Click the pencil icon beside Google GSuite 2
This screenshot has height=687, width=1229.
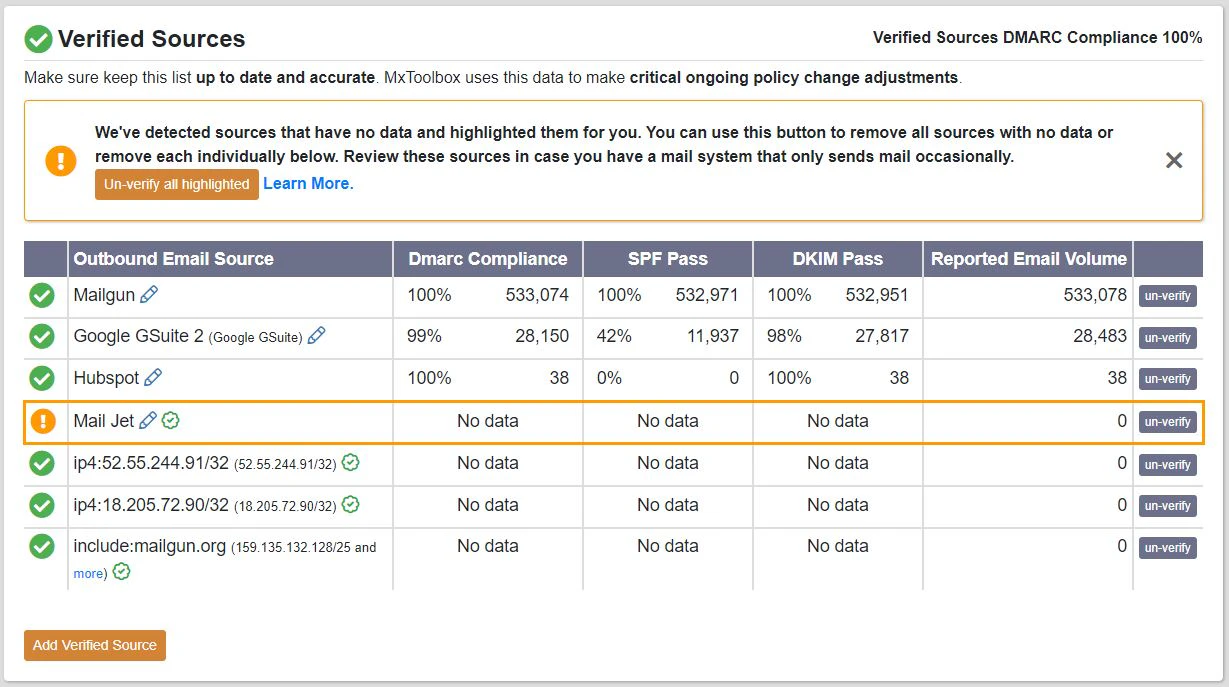point(316,336)
